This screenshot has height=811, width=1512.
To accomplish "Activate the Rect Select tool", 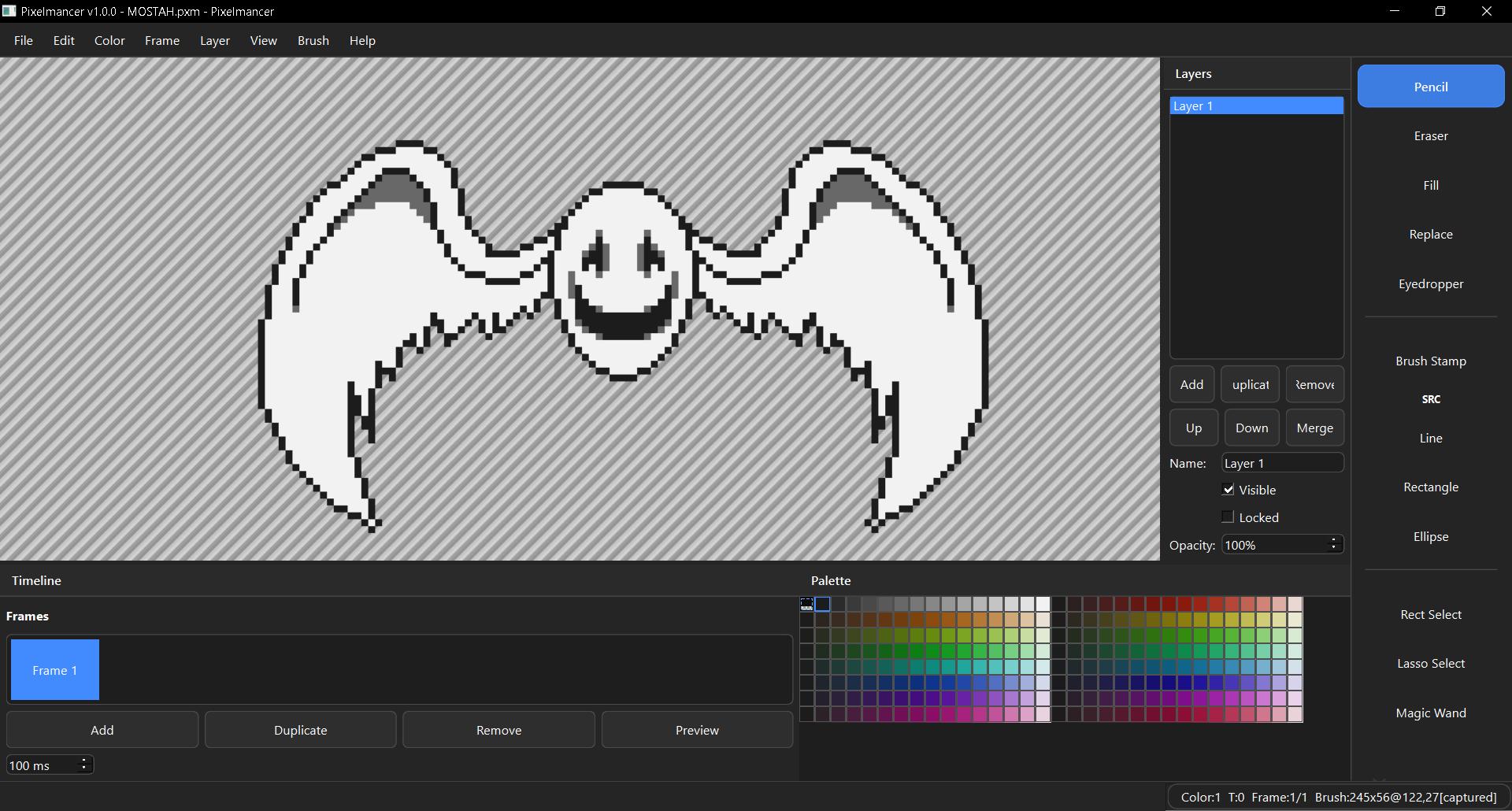I will (1431, 615).
